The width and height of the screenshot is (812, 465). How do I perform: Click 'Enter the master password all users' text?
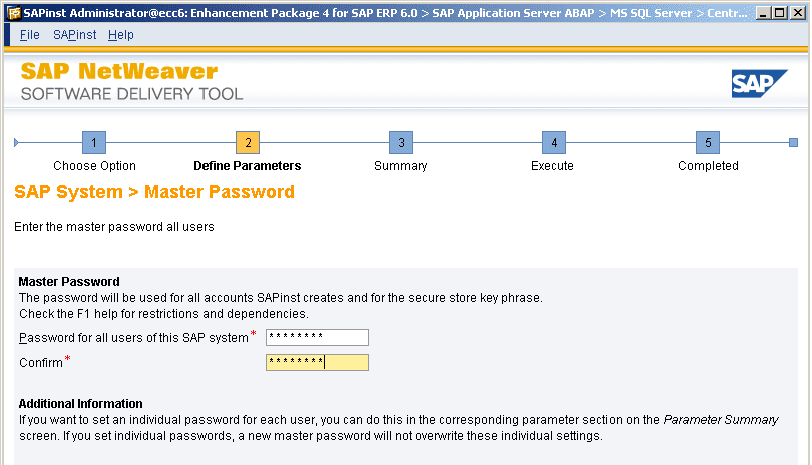114,227
